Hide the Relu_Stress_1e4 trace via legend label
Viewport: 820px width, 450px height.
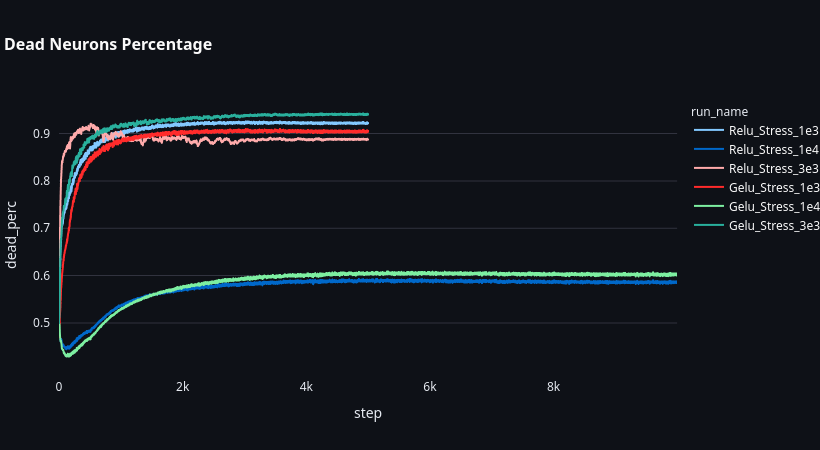click(x=774, y=149)
